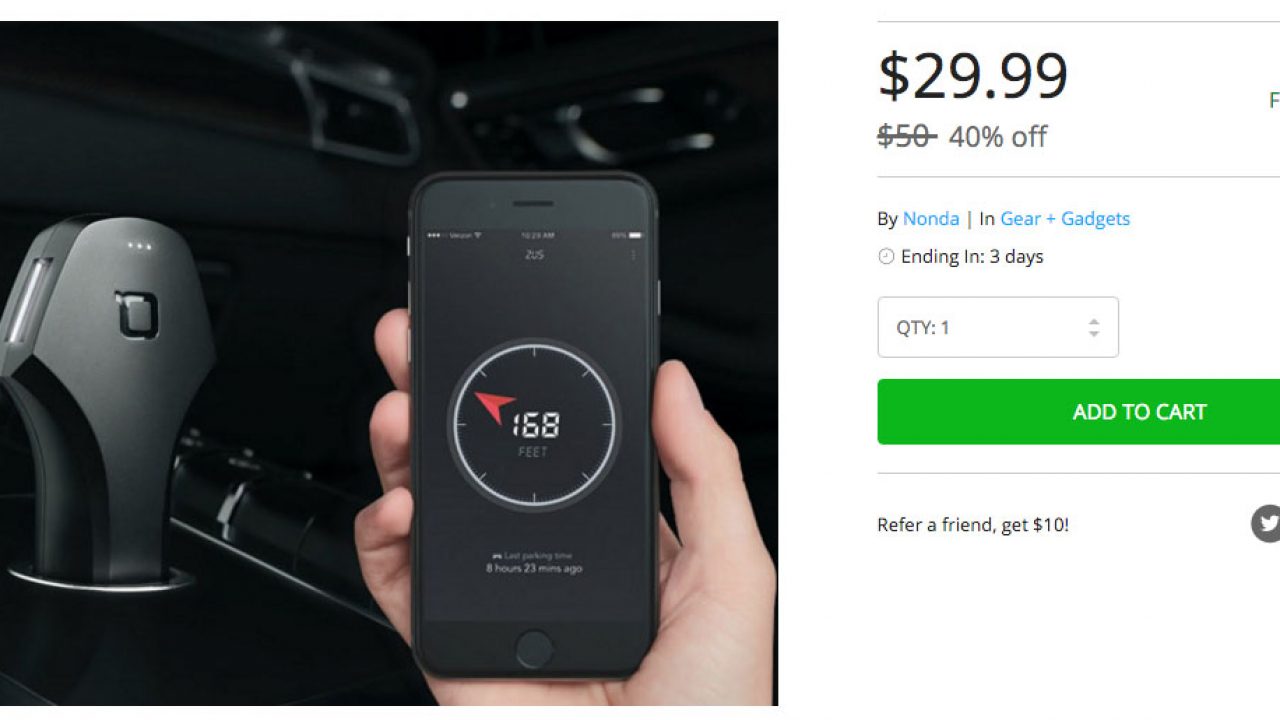Click the three-dot menu on the phone screen
1280x720 pixels.
[633, 256]
